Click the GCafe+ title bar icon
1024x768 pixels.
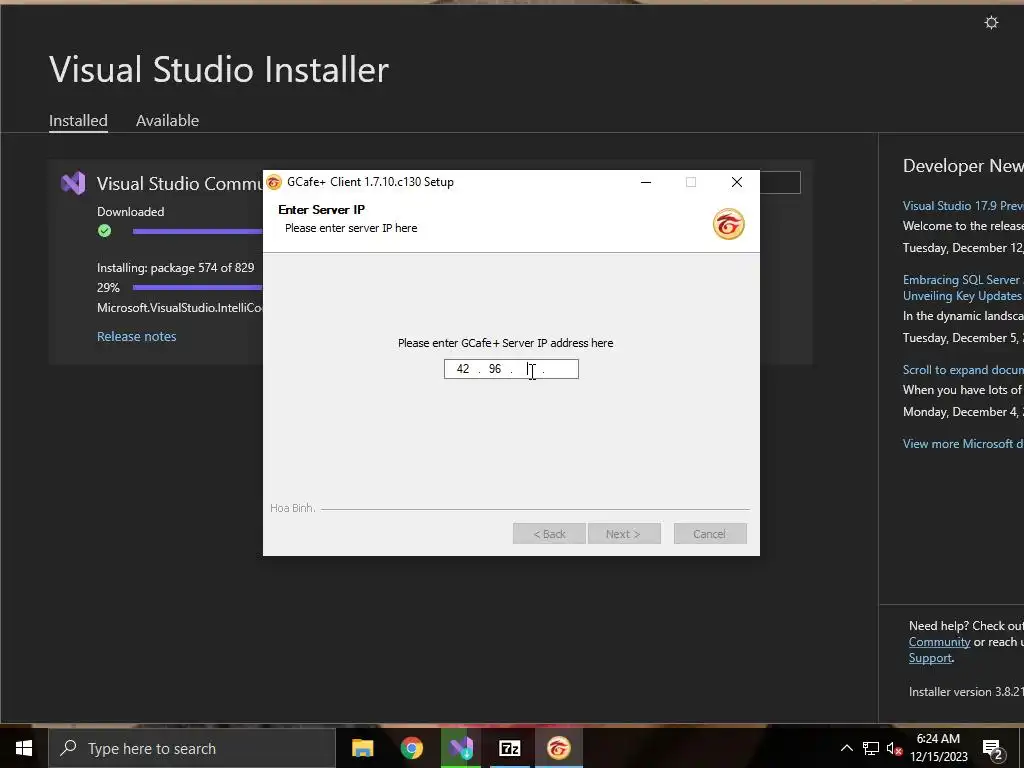tap(274, 182)
